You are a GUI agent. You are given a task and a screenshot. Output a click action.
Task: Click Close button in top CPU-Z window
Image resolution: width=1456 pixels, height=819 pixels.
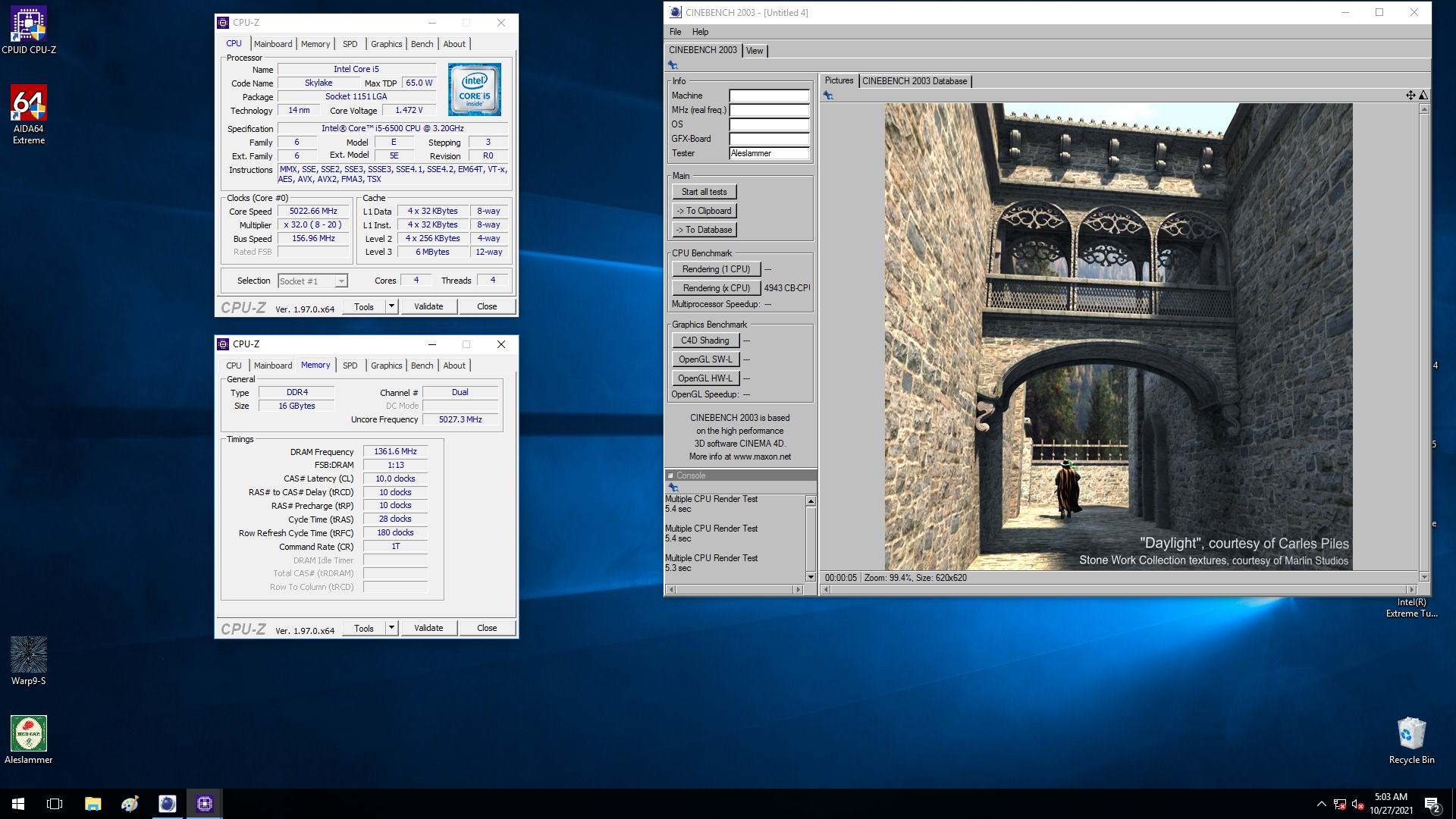tap(487, 306)
